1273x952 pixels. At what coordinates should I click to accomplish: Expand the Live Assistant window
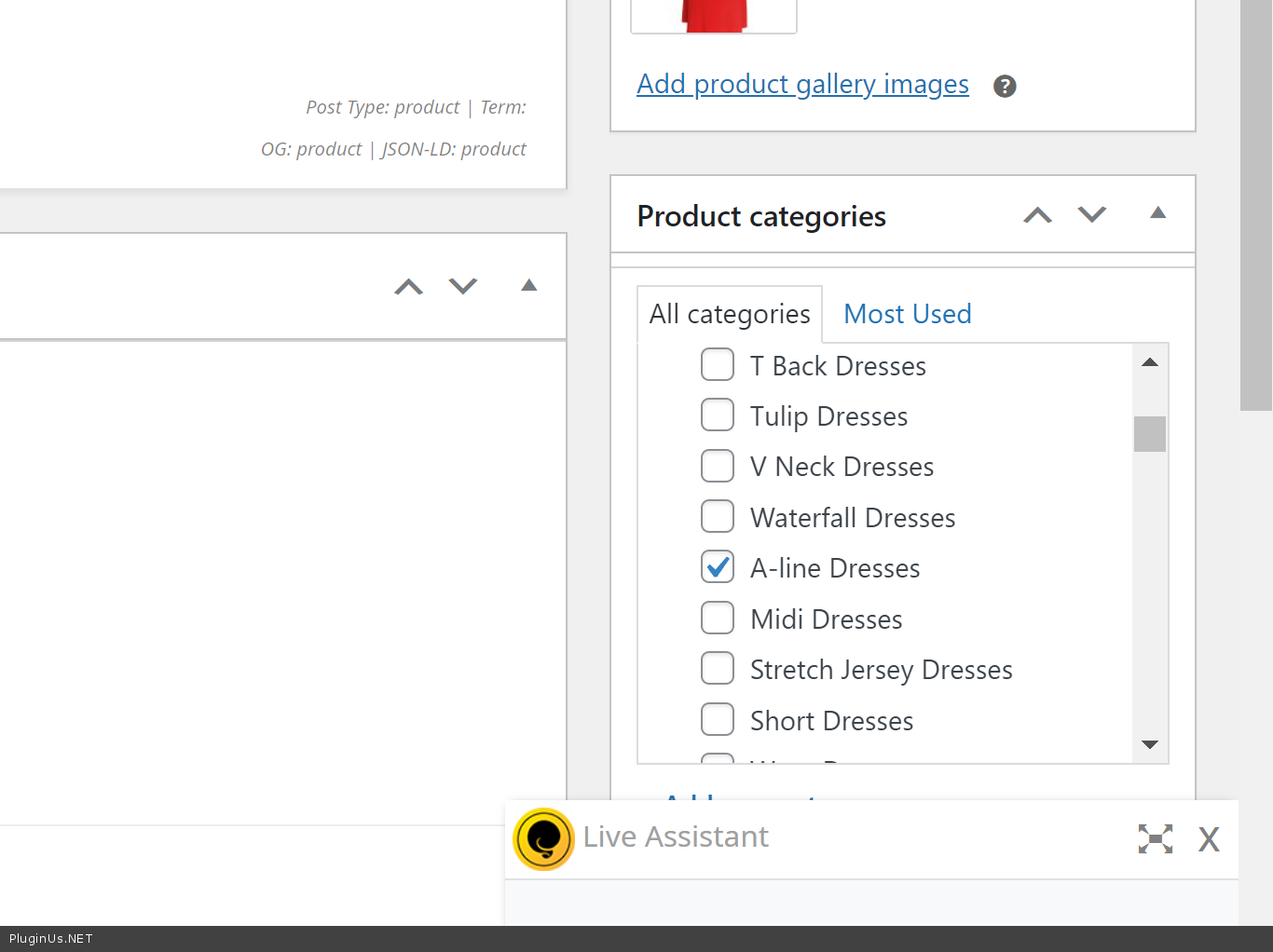coord(1155,839)
